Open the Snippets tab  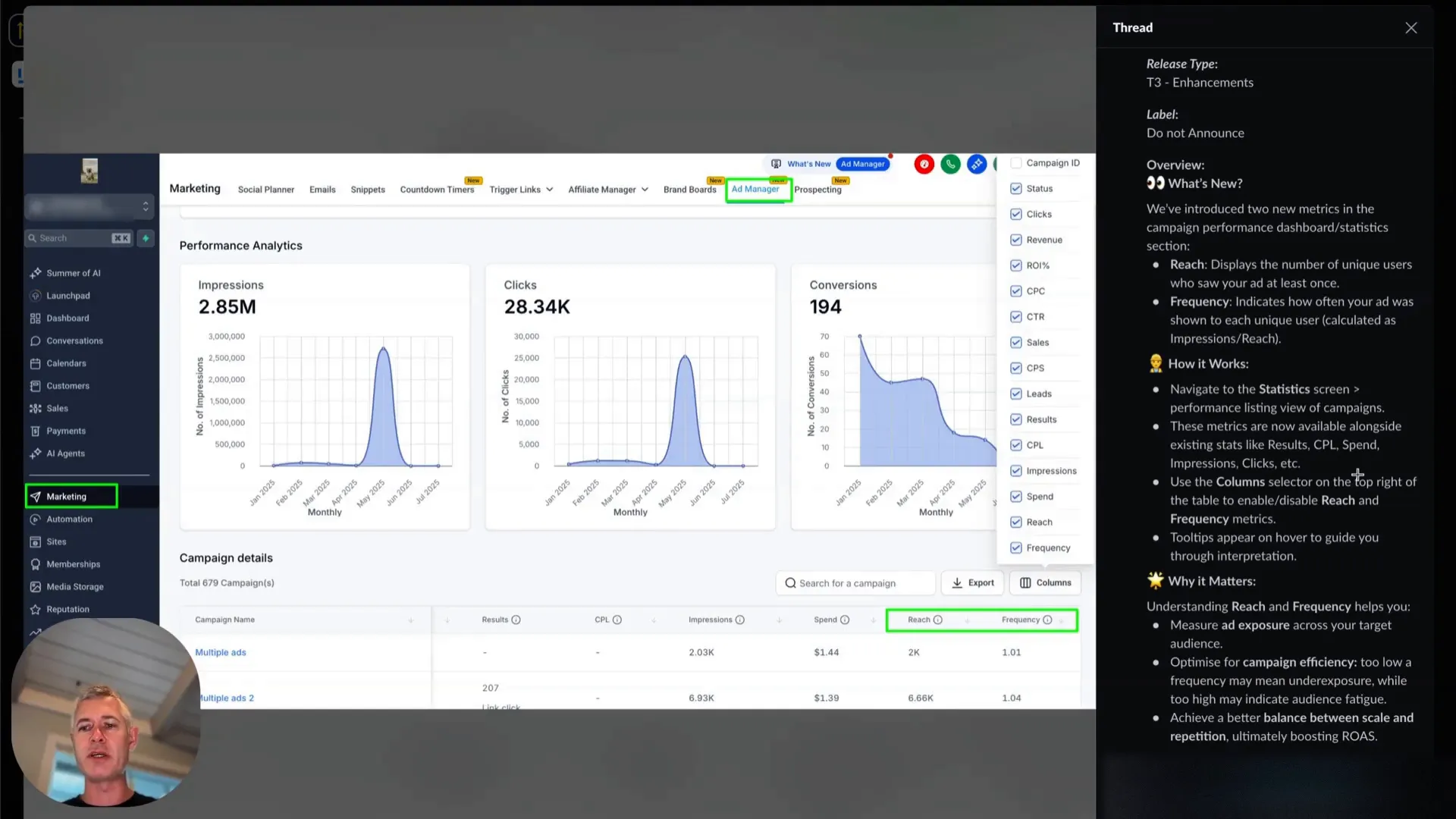(x=368, y=190)
